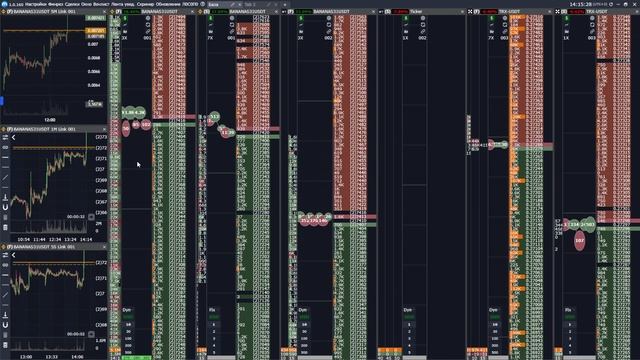Open the Сделки menu
The height and width of the screenshot is (360, 640).
click(x=72, y=4)
